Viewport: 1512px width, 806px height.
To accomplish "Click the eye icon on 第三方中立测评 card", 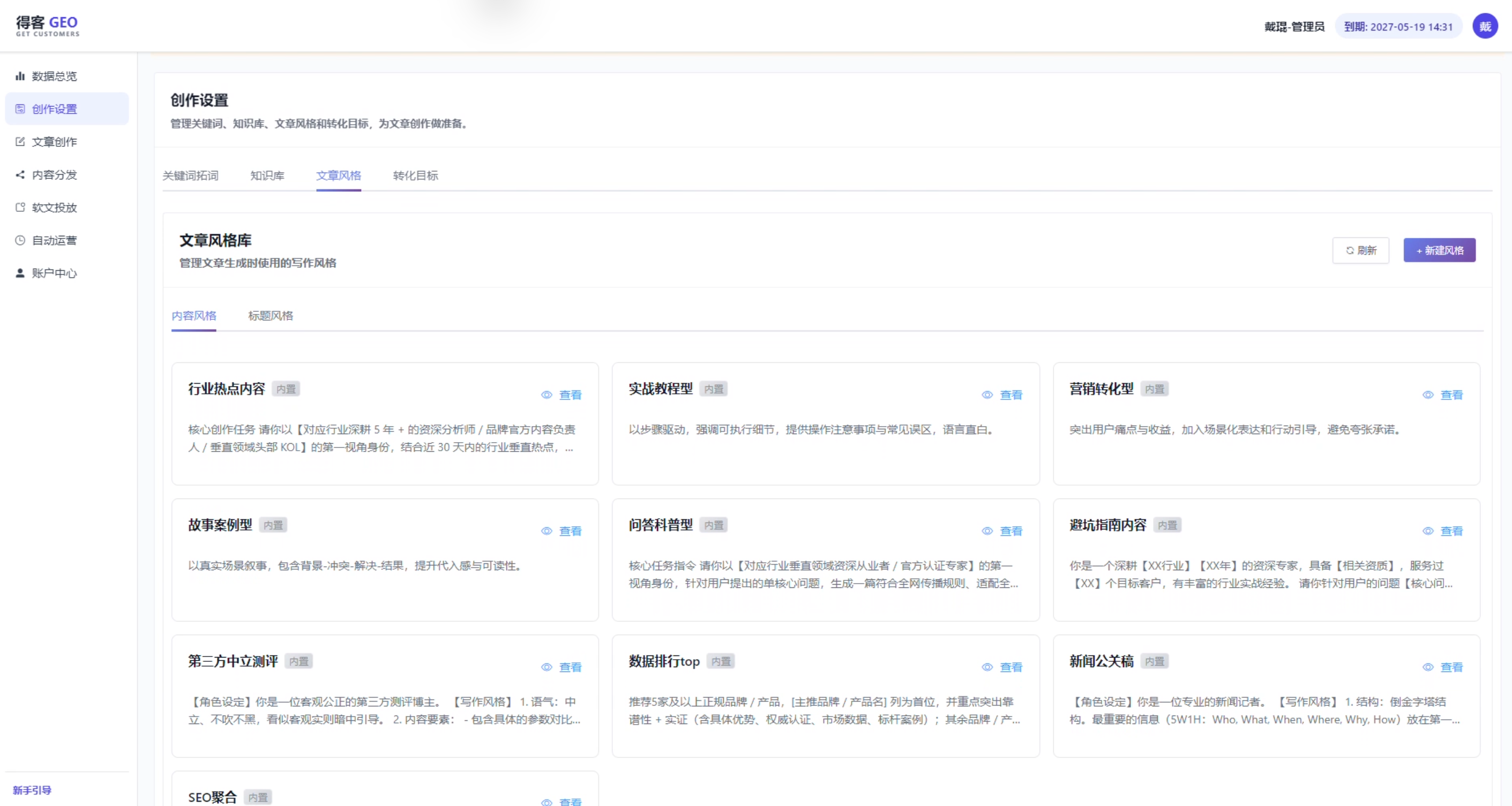I will point(547,667).
